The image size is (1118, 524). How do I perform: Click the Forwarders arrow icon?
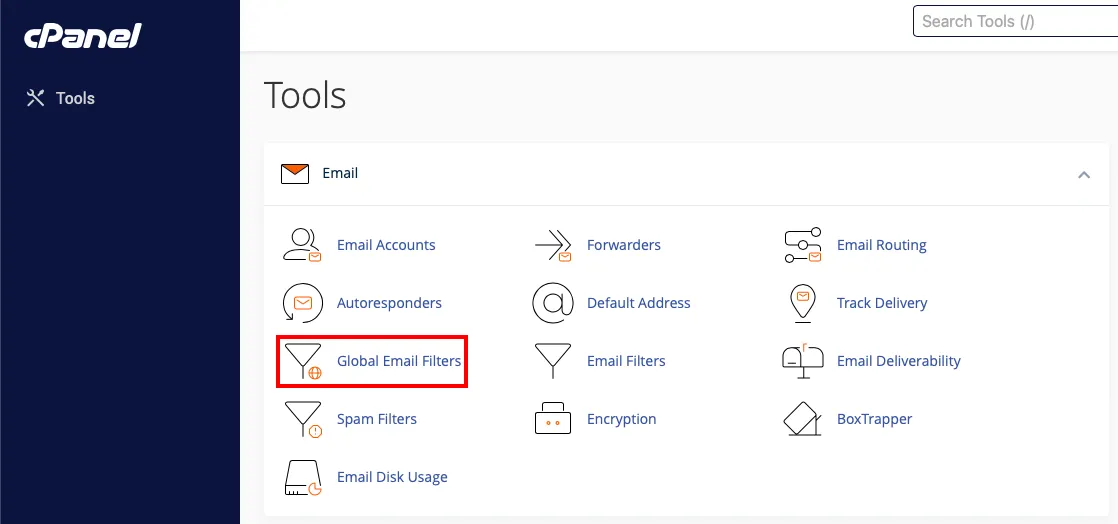pyautogui.click(x=553, y=246)
